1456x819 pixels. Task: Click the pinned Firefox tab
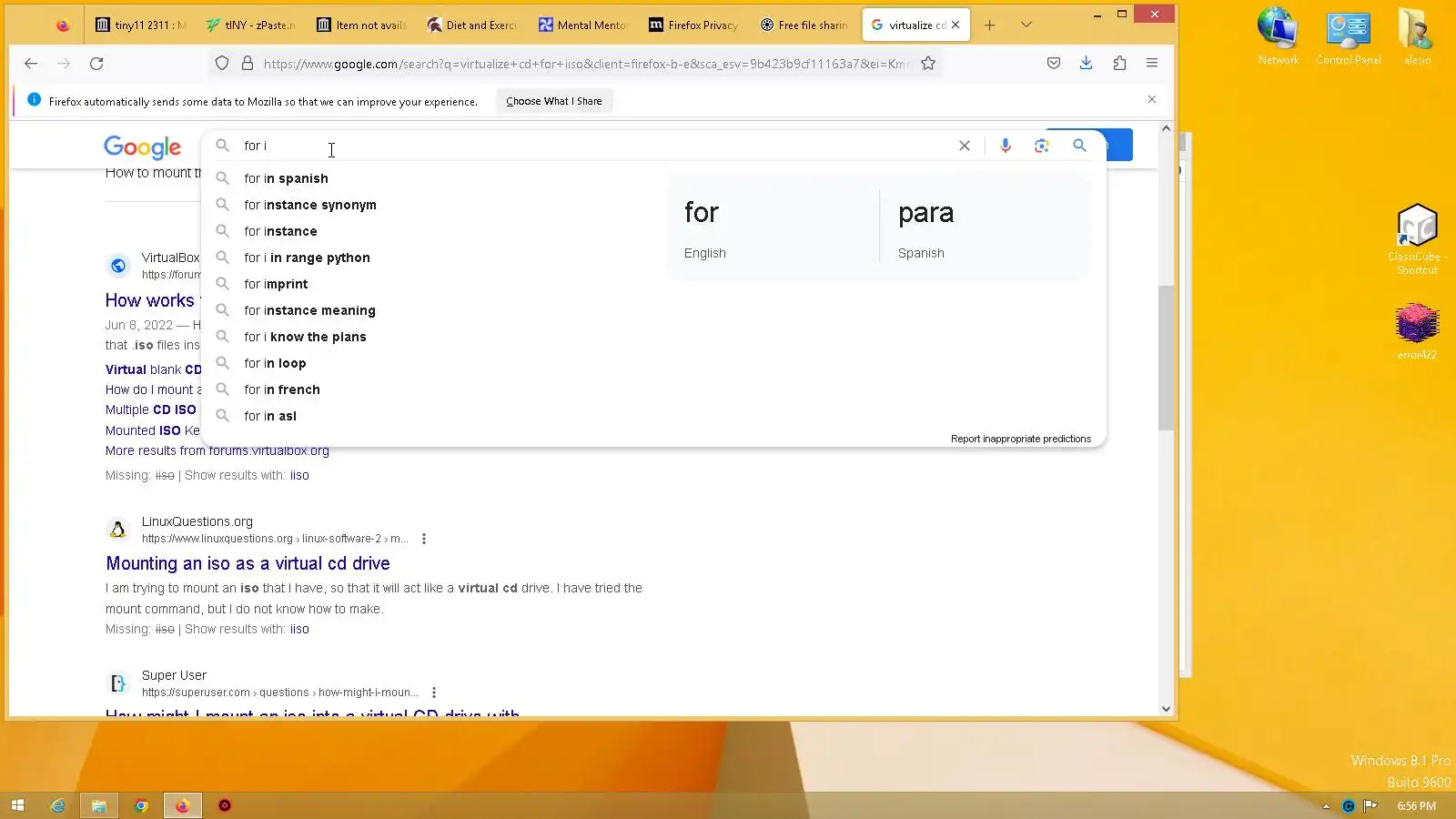point(63,25)
